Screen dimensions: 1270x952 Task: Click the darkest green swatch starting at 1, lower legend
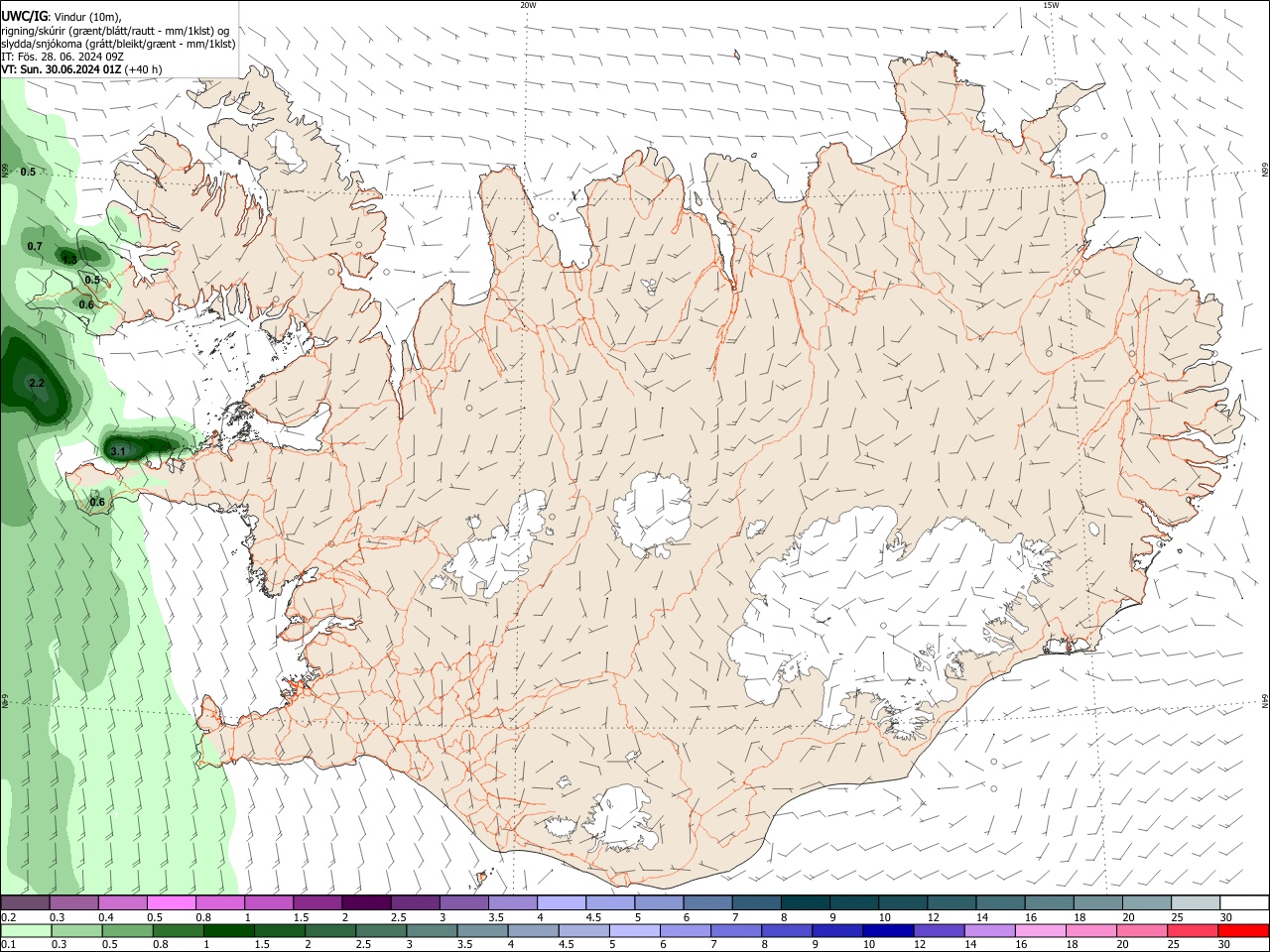pyautogui.click(x=228, y=931)
